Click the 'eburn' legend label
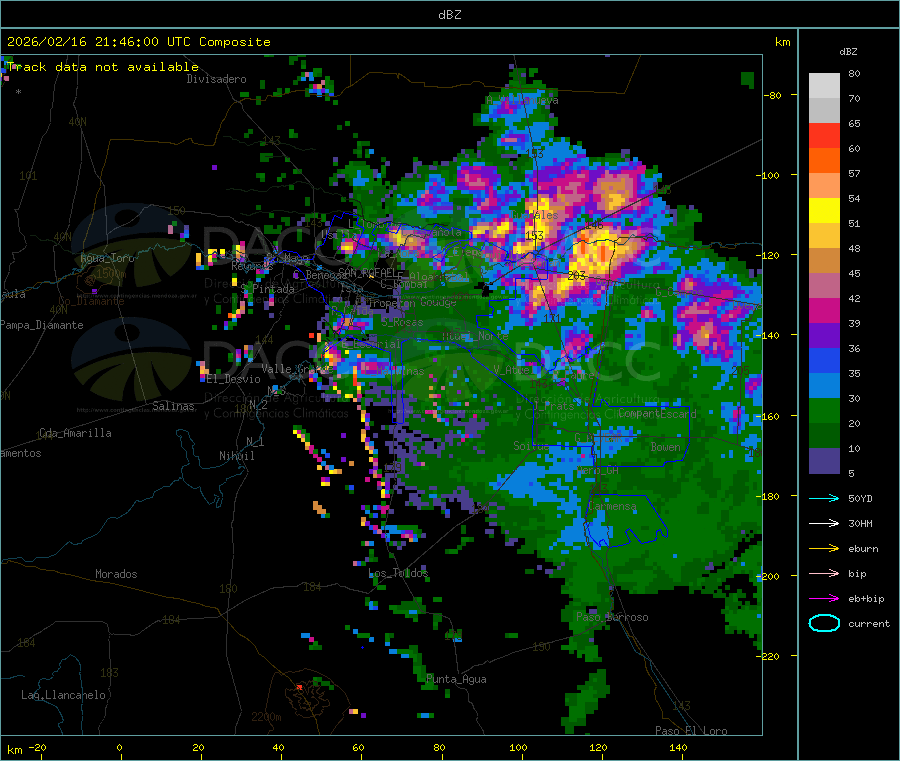This screenshot has width=900, height=761. point(863,549)
